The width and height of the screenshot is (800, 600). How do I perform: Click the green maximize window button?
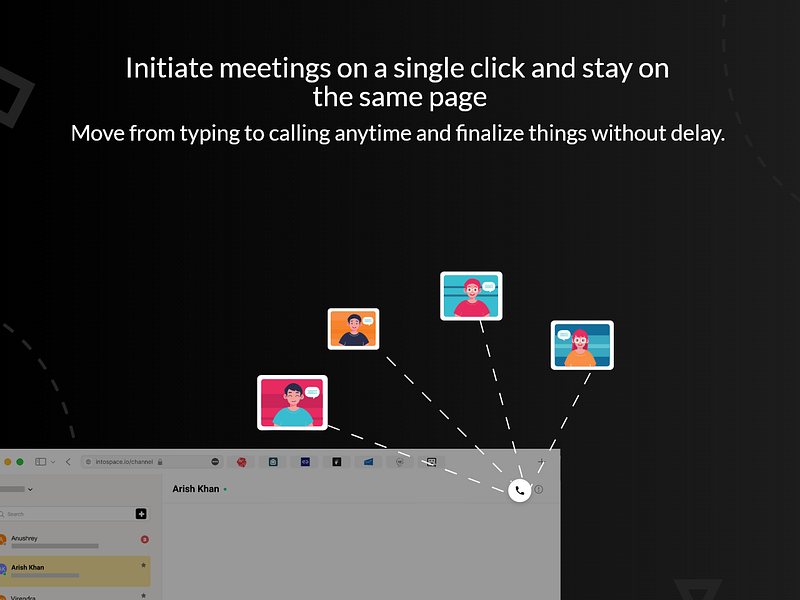[20, 462]
